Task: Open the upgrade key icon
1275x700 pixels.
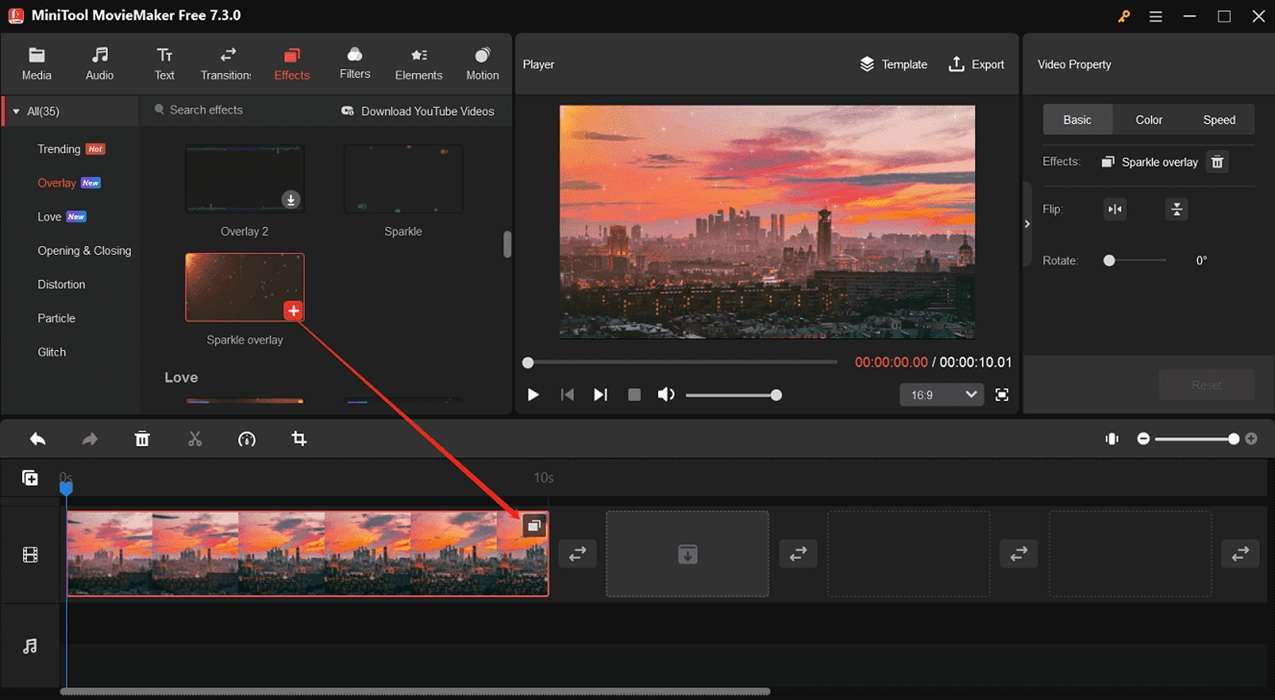Action: click(x=1124, y=16)
